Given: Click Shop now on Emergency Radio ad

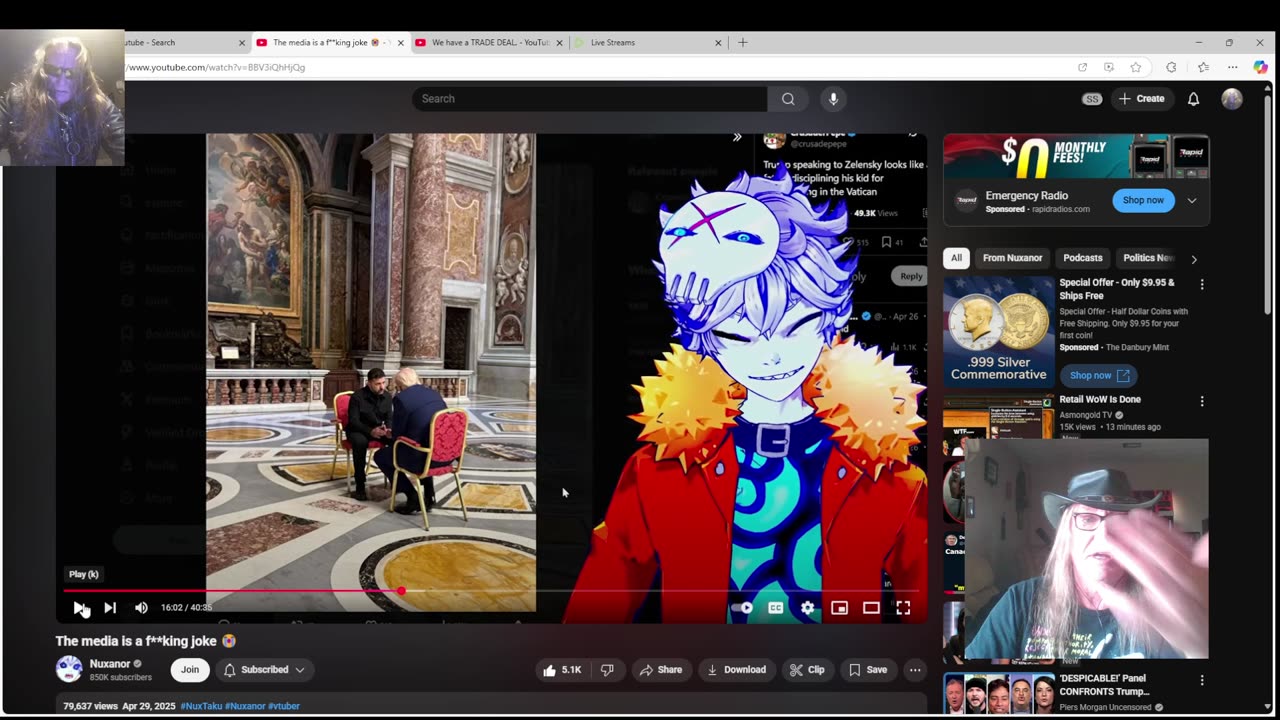Looking at the screenshot, I should (x=1143, y=200).
